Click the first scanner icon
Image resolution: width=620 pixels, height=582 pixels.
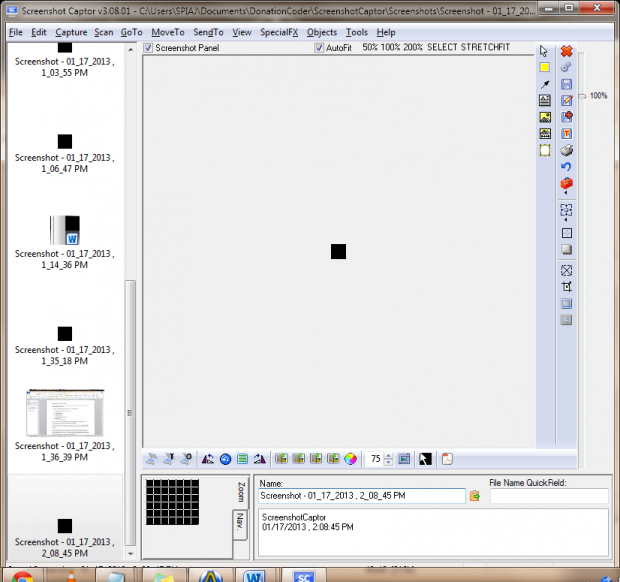[151, 459]
